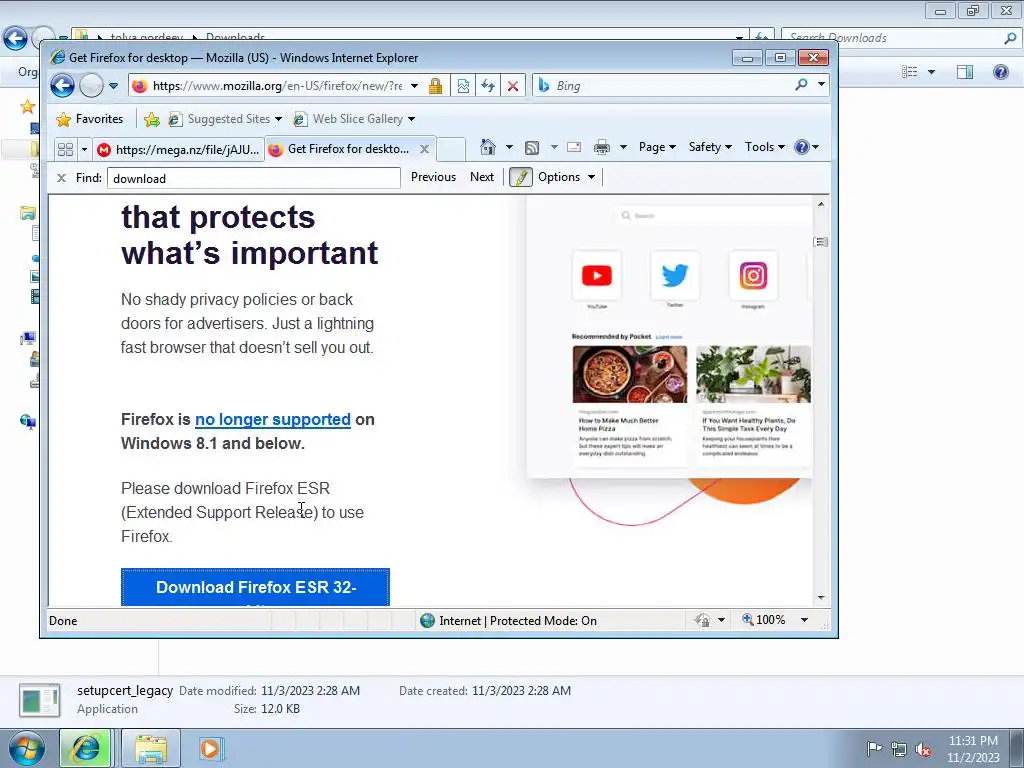Click the page scrollbar down arrow

[x=821, y=598]
